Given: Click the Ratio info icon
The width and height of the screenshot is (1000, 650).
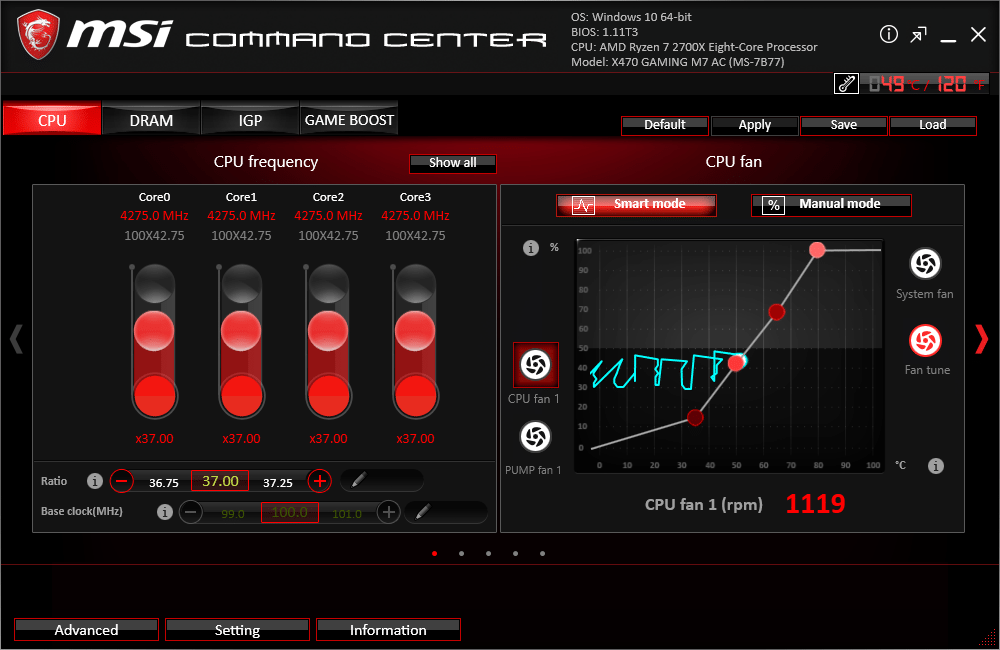Looking at the screenshot, I should pos(94,481).
